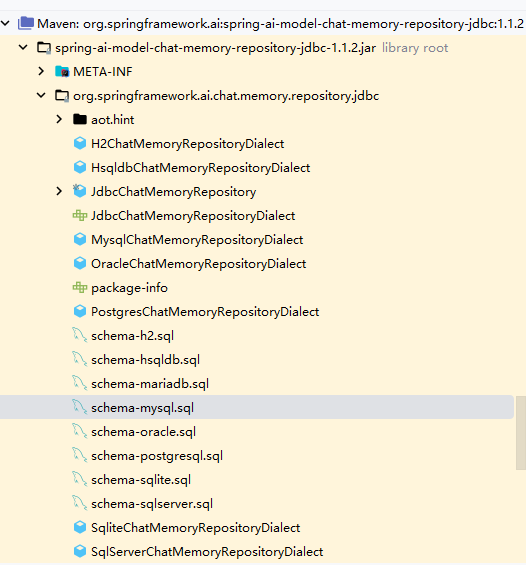Viewport: 526px width, 565px height.
Task: Click the MysqlChatMemoryRepositoryDialect class icon
Action: 80,239
